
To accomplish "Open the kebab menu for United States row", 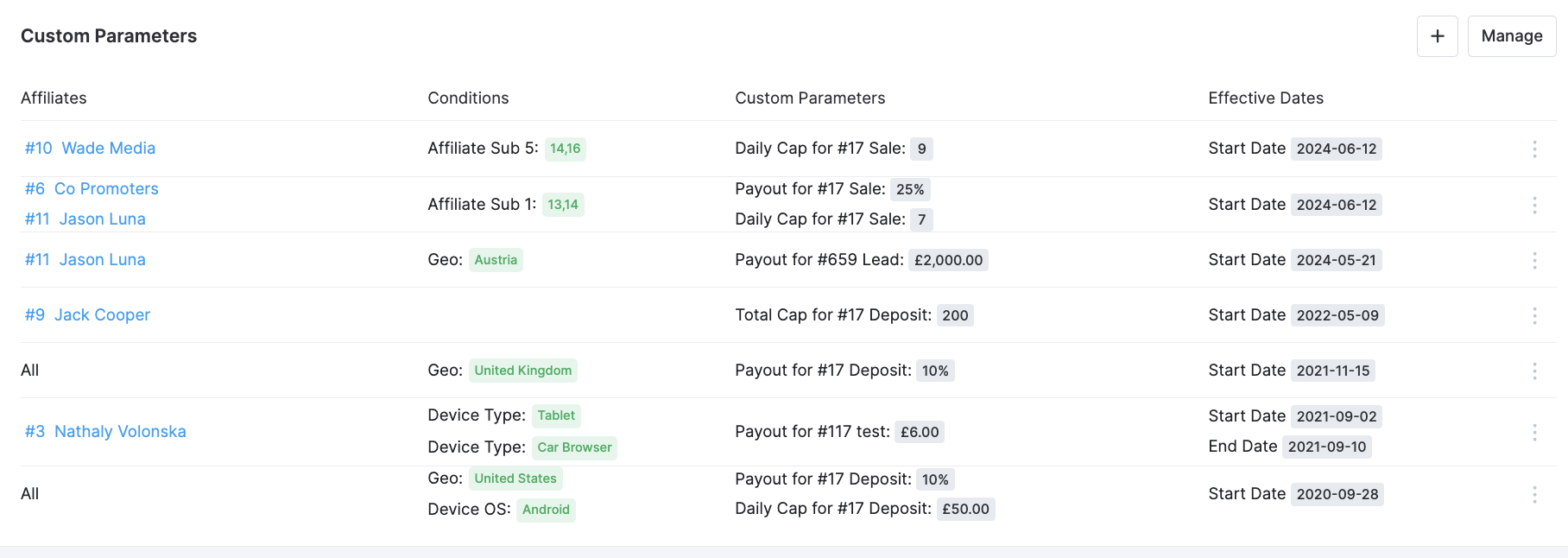I will (1534, 494).
